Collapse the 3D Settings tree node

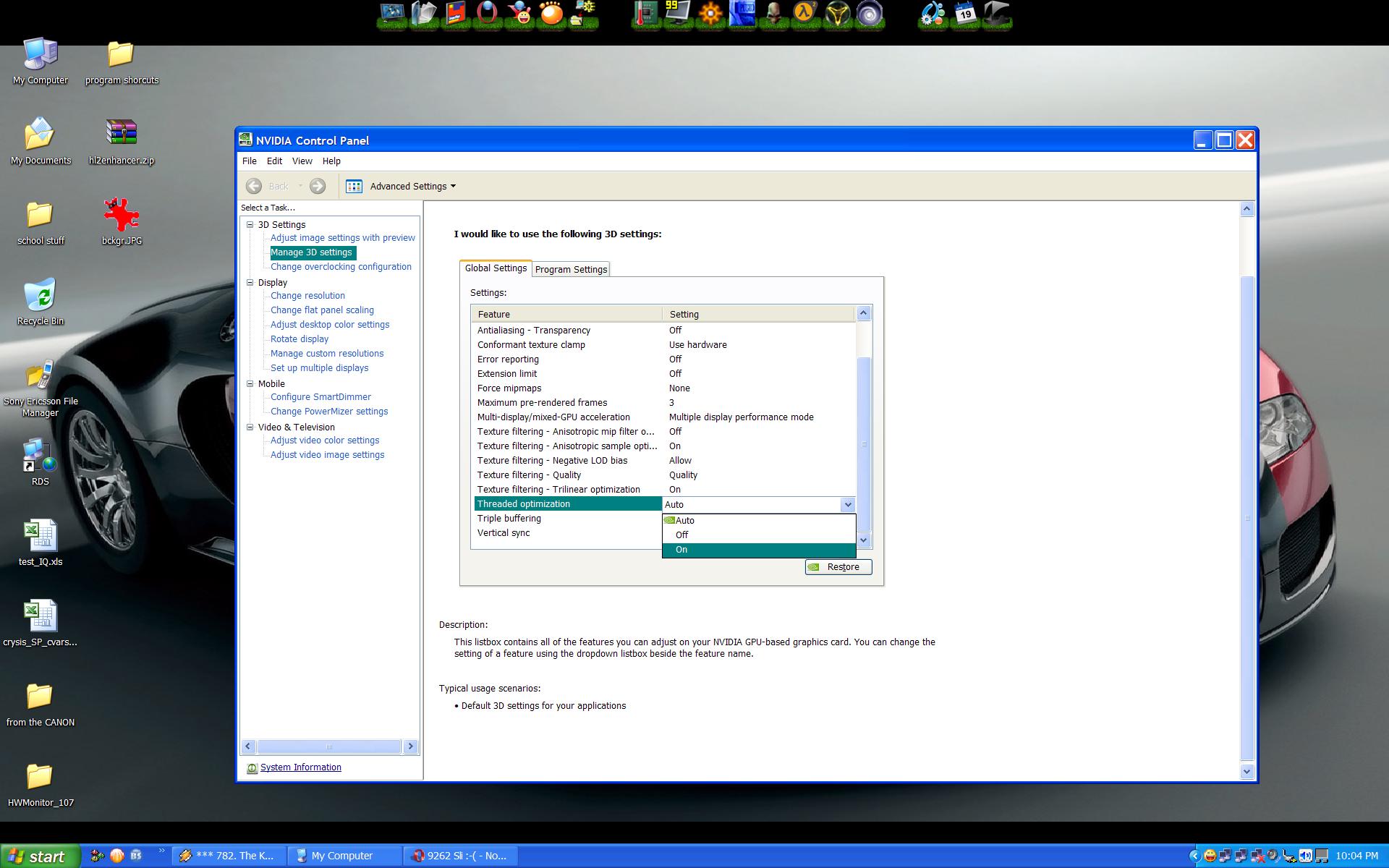coord(250,224)
